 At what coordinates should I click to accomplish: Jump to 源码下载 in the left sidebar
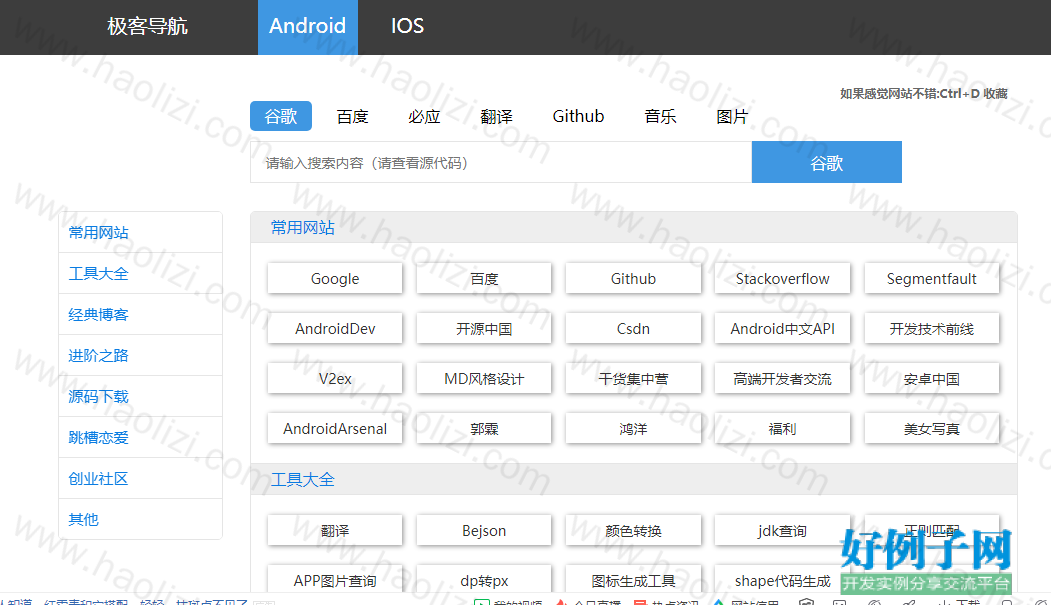(141, 396)
